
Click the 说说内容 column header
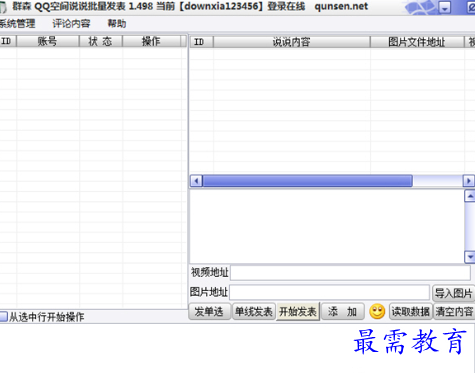click(292, 42)
